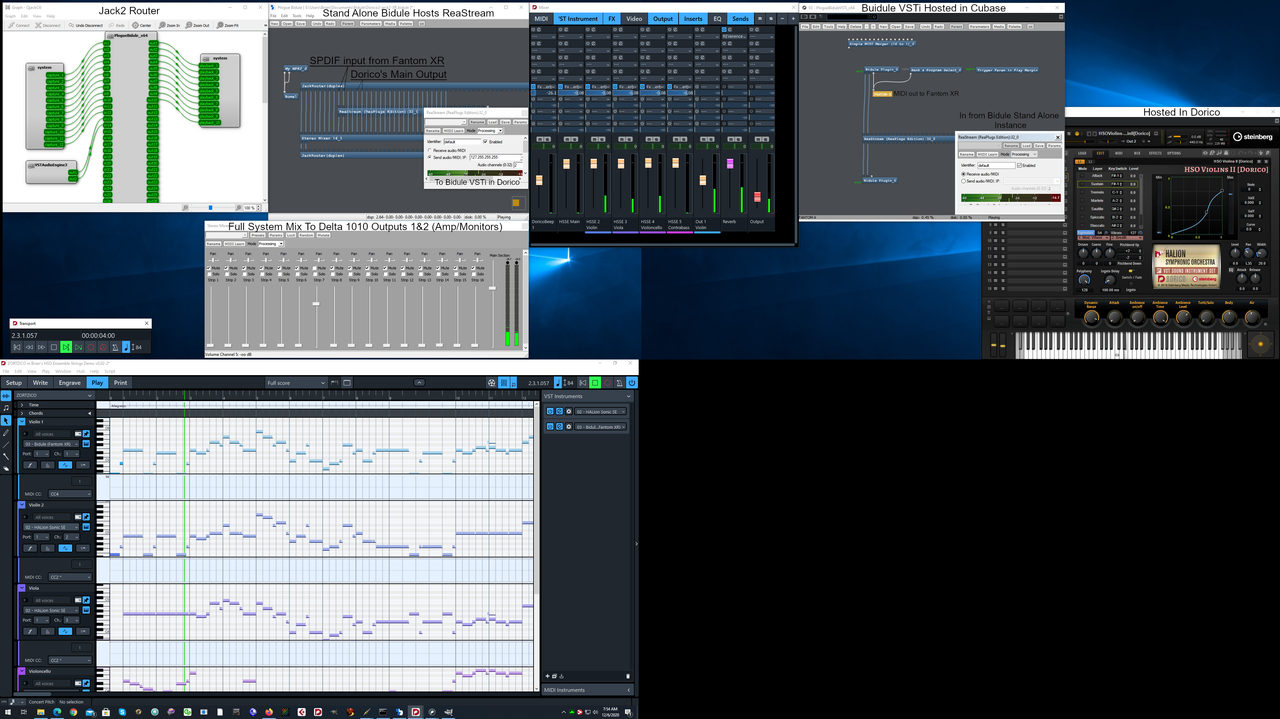Select the eraser tool in Dorico Play
The image size is (1280, 719).
tap(6, 469)
